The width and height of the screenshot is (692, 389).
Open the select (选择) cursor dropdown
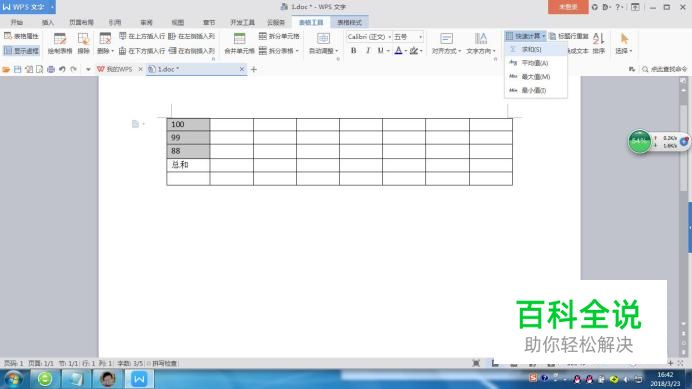pyautogui.click(x=624, y=43)
